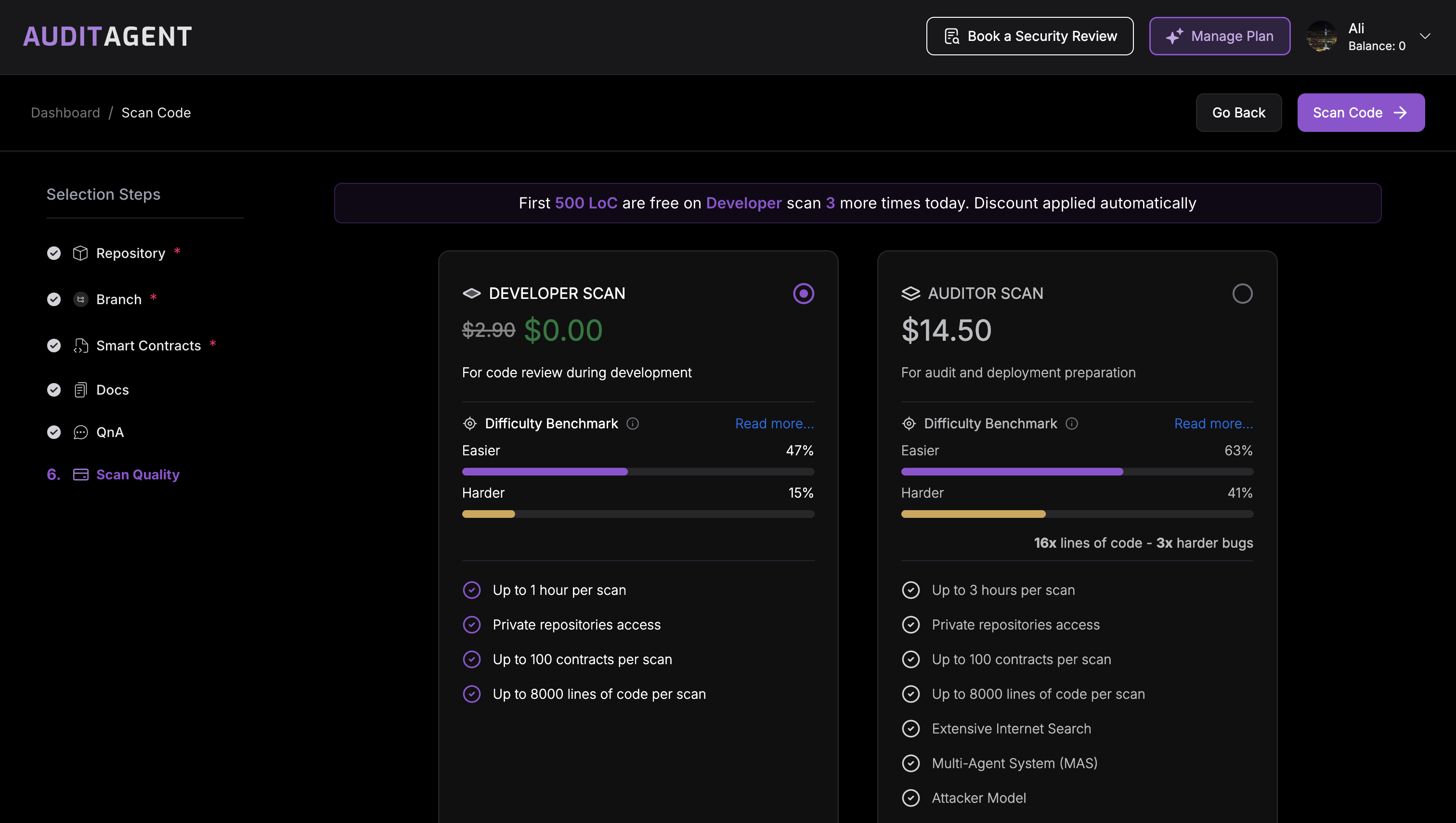Image resolution: width=1456 pixels, height=823 pixels.
Task: Go to Dashboard breadcrumb
Action: coord(65,113)
